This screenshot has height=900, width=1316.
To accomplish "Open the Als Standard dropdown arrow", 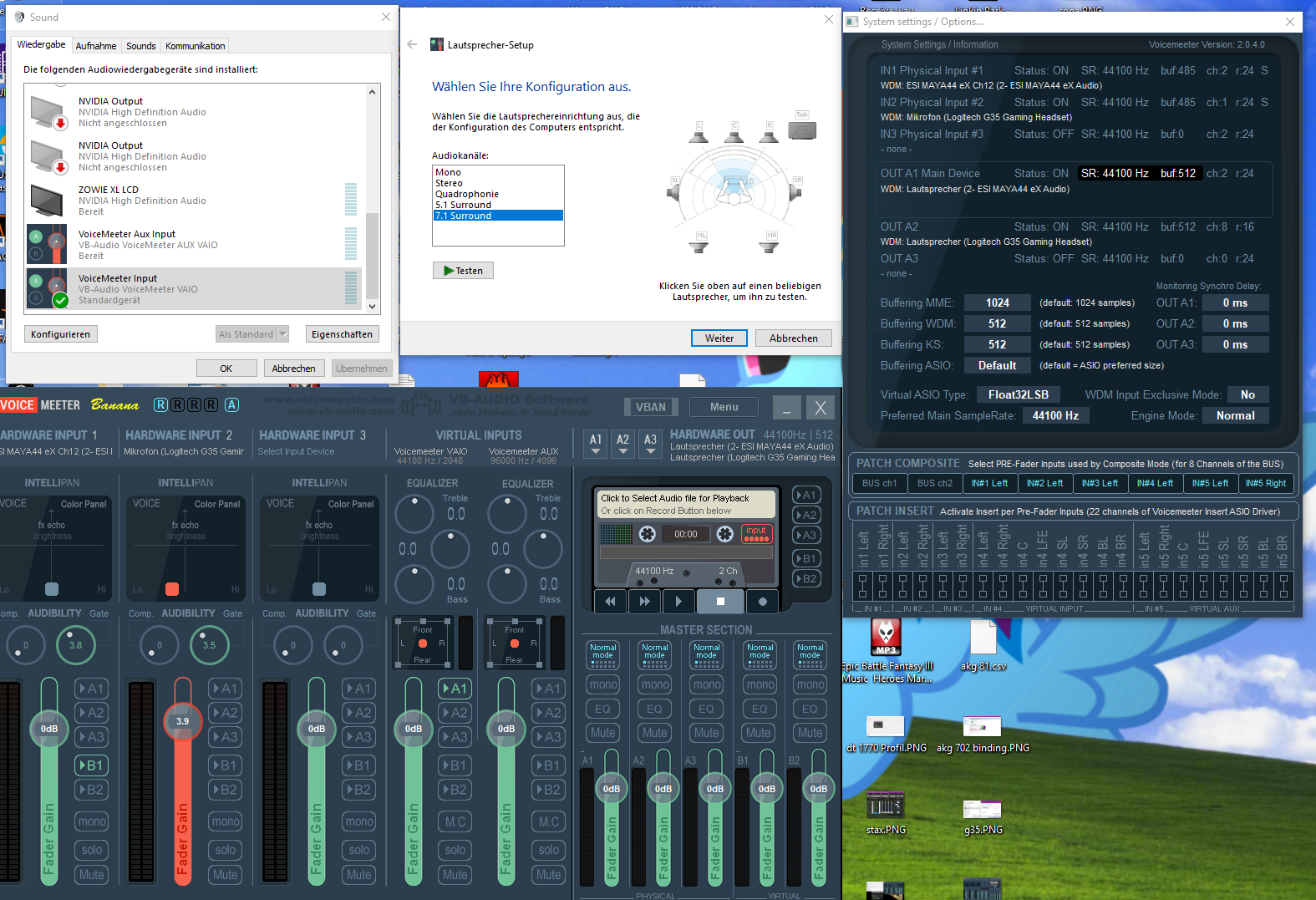I will coord(283,334).
